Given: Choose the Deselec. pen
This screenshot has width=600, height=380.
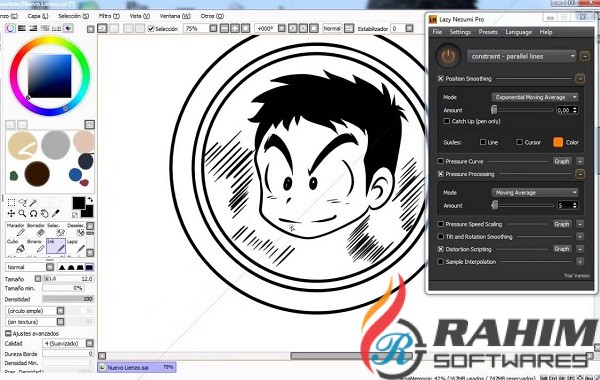Looking at the screenshot, I should click(x=76, y=230).
